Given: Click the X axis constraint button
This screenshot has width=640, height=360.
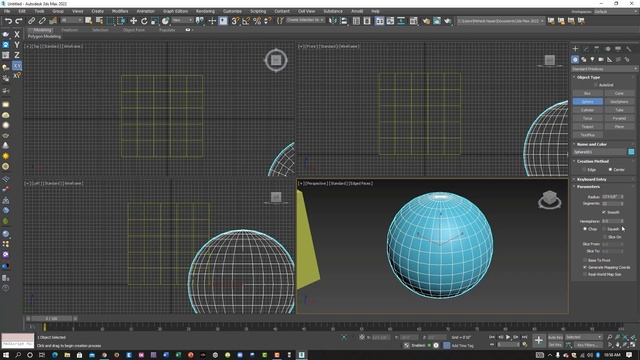Looking at the screenshot, I should [x=17, y=34].
